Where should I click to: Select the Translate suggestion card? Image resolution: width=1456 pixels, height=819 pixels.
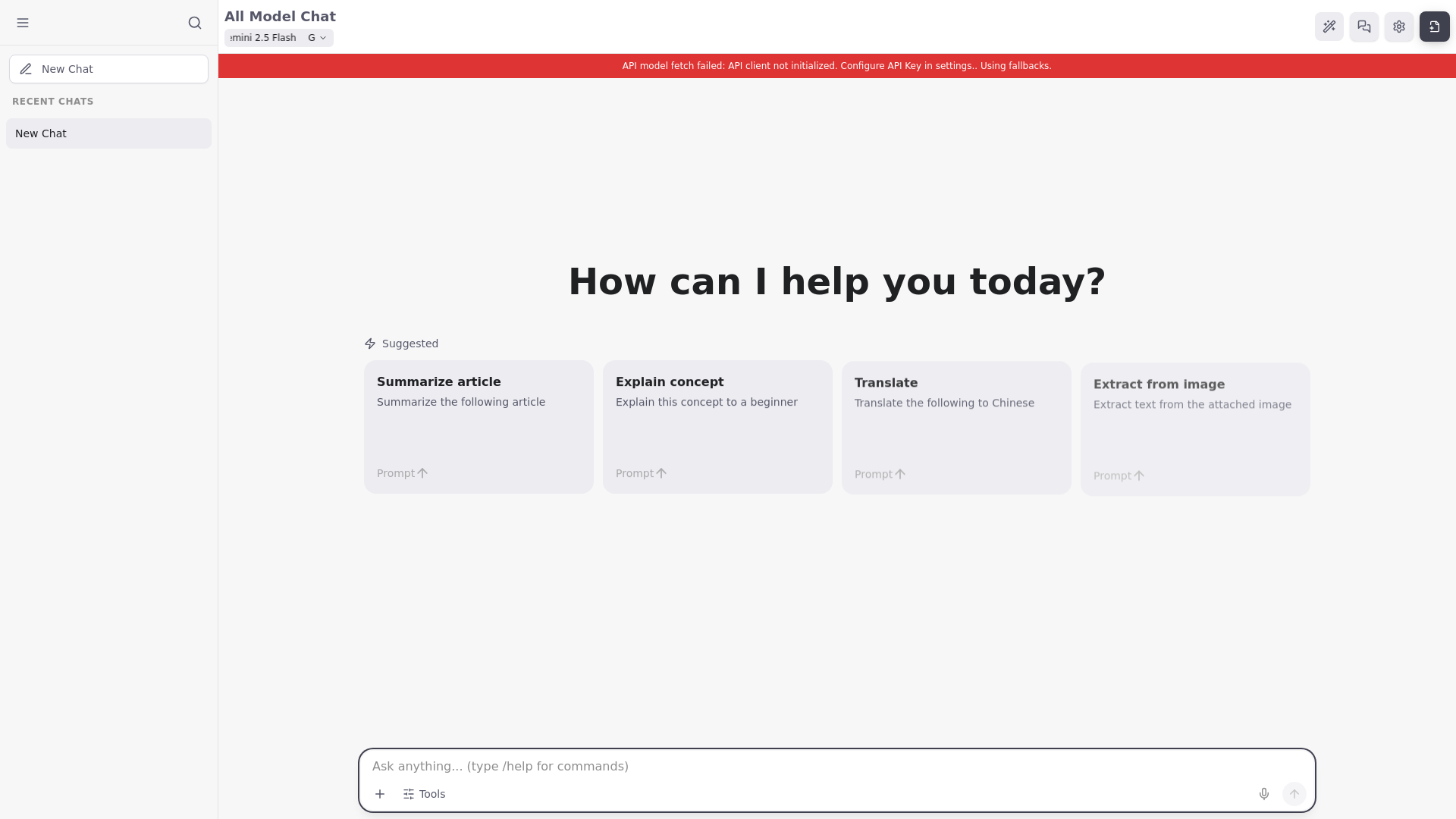956,428
